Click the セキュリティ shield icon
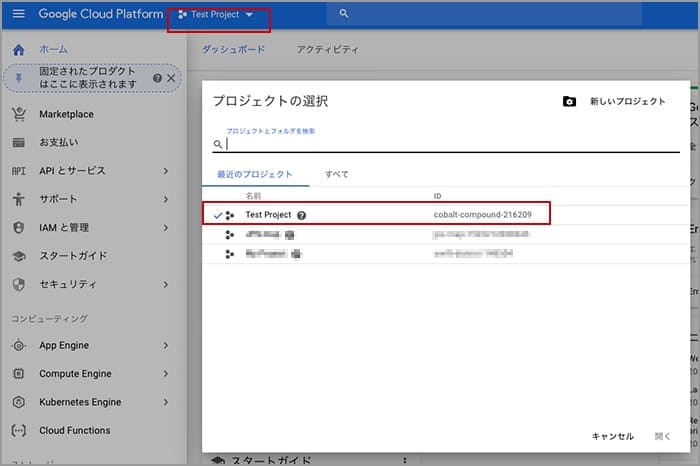 pyautogui.click(x=19, y=284)
